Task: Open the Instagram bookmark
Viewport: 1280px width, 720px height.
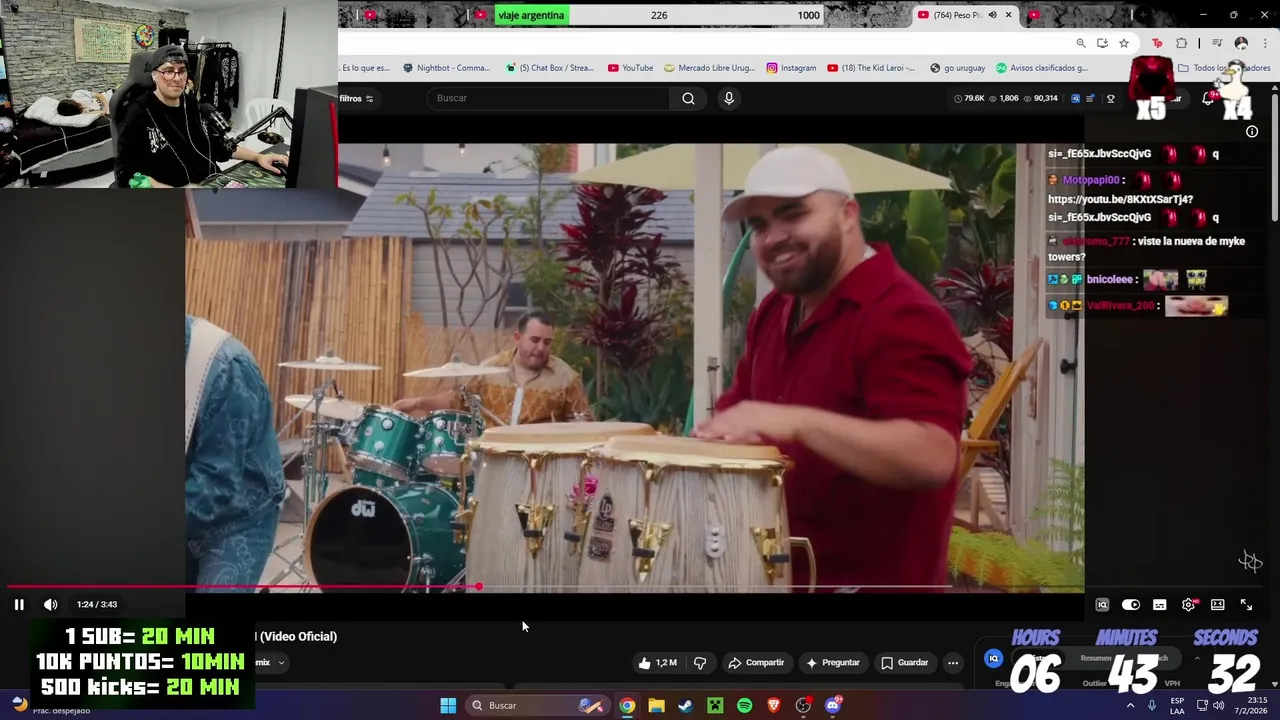Action: tap(791, 68)
